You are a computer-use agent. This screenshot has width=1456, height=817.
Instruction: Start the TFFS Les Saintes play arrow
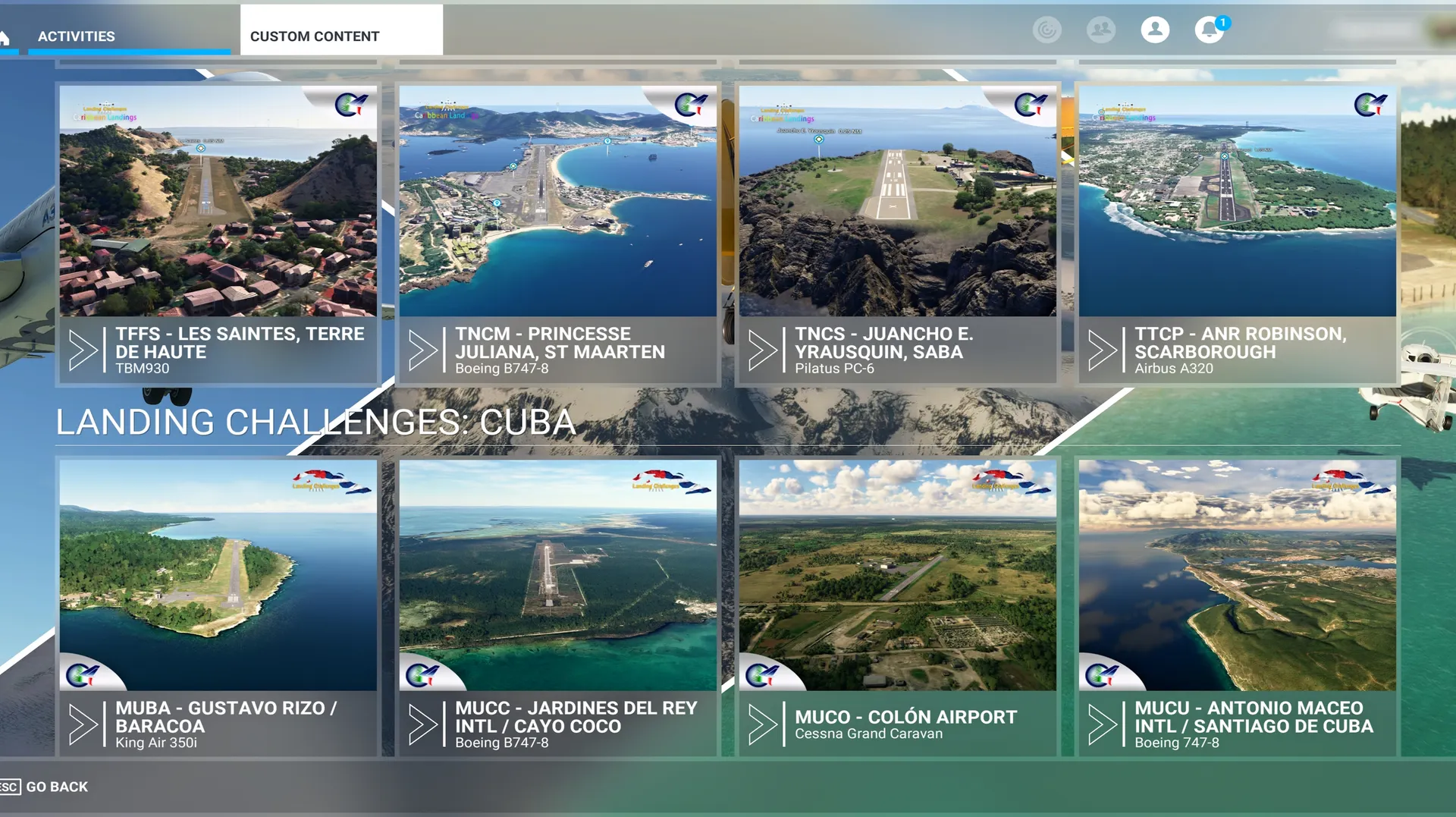click(x=83, y=350)
